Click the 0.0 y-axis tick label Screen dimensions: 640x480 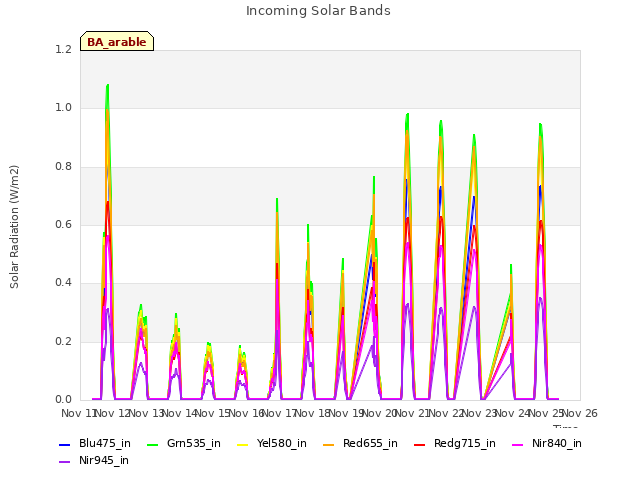(x=63, y=399)
